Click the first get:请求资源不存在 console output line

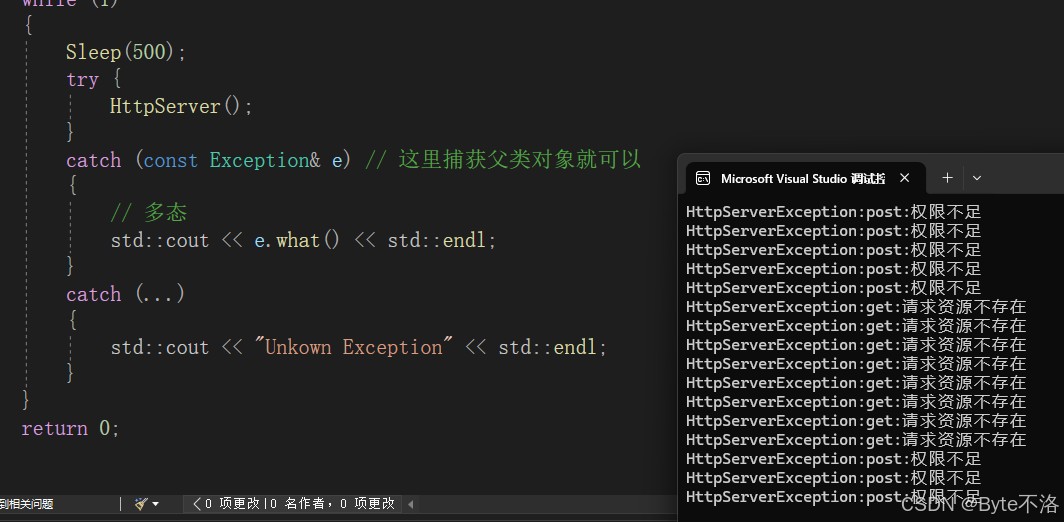(856, 307)
